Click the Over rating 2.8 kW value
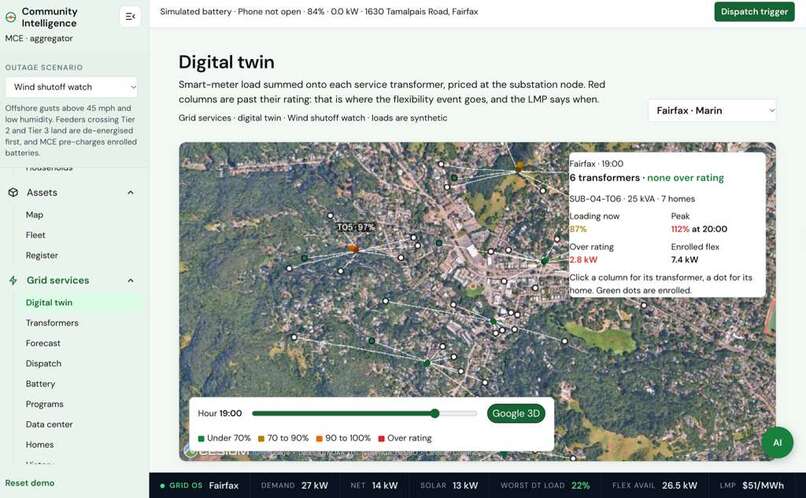 583,260
